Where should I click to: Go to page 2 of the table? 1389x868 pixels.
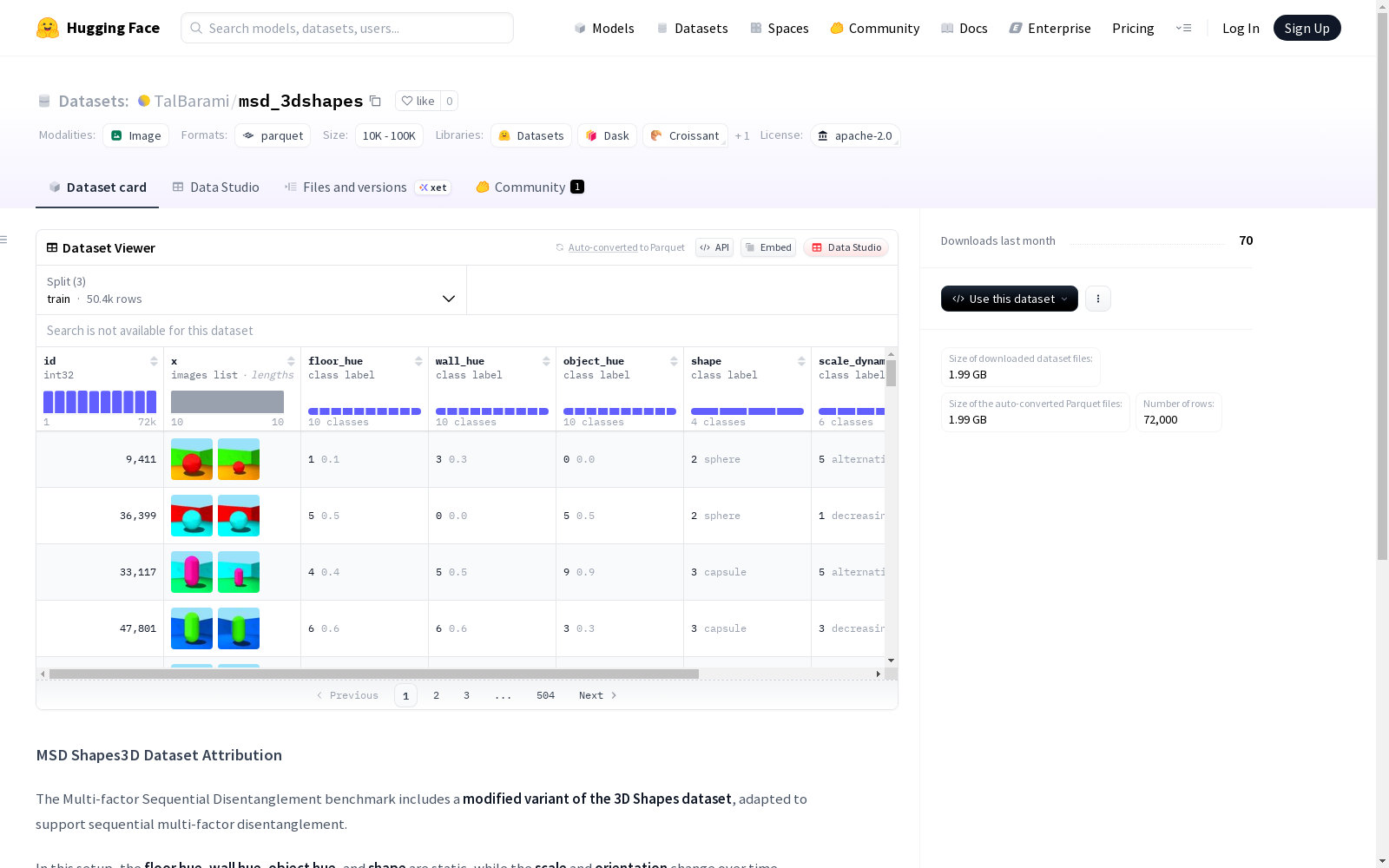click(436, 695)
